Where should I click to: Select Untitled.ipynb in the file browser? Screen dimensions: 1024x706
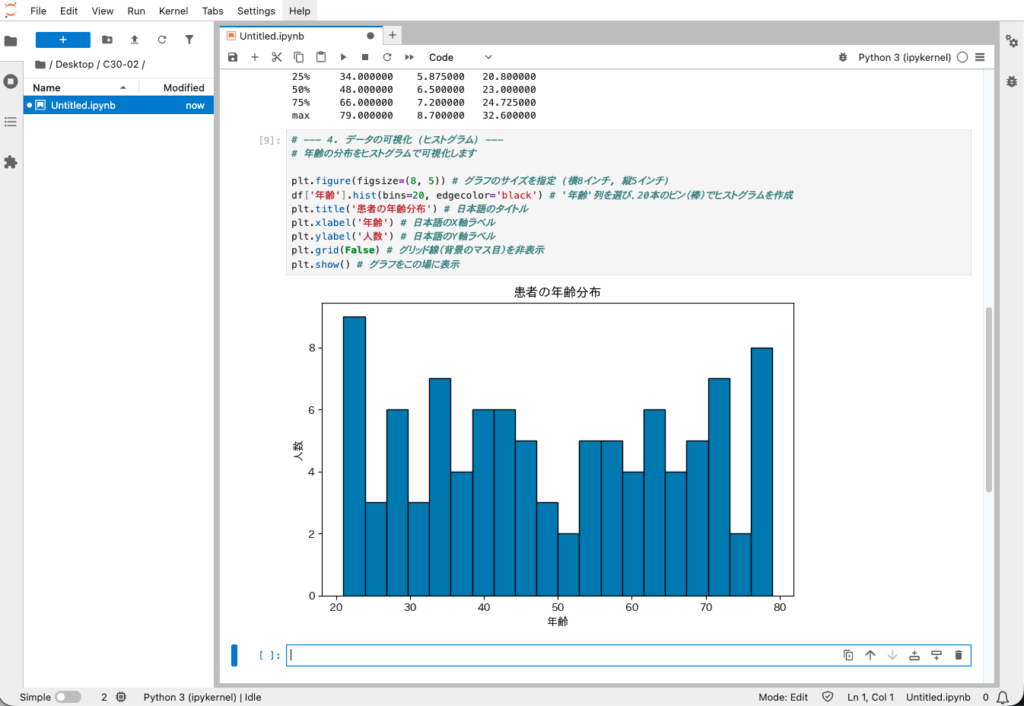pyautogui.click(x=83, y=105)
